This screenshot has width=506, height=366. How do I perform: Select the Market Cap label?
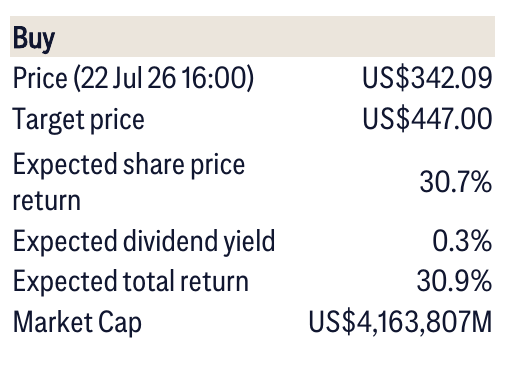[x=77, y=323]
